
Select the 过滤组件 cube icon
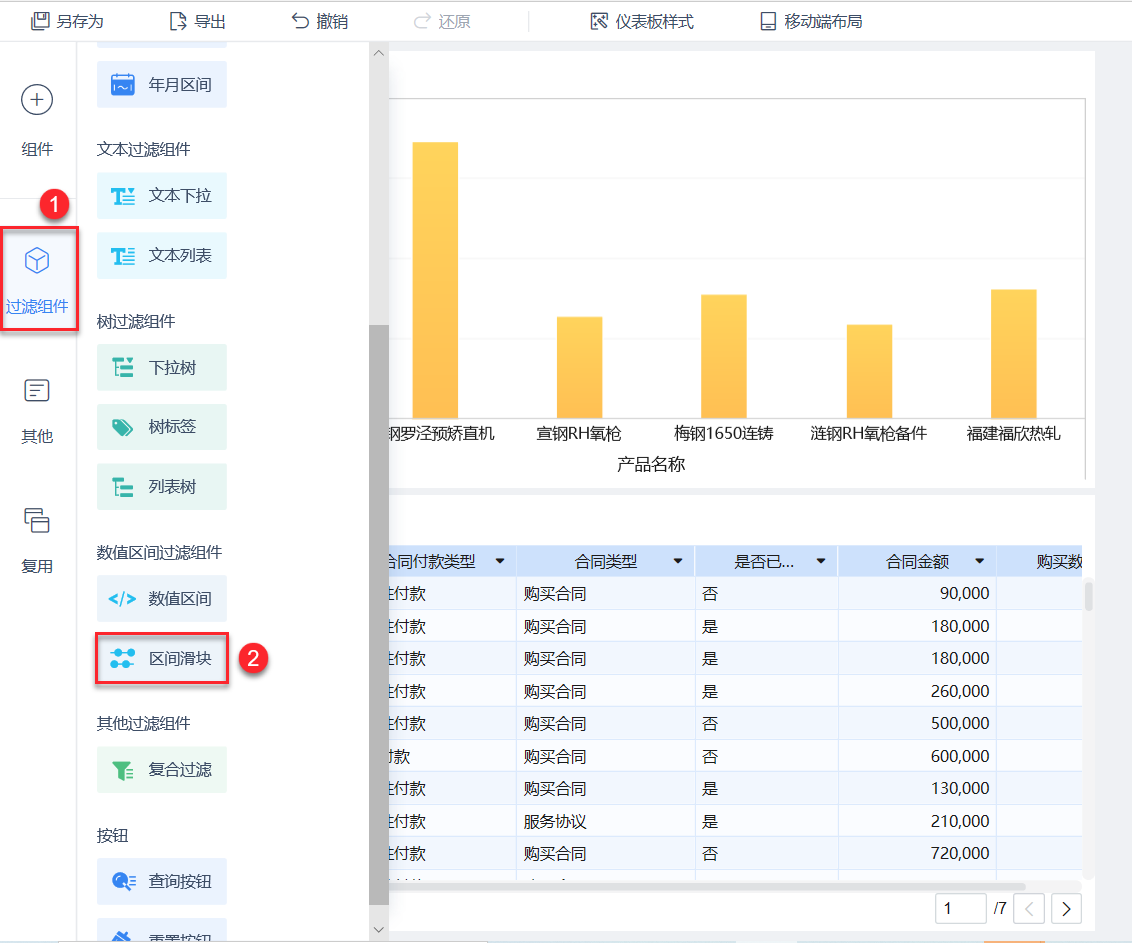coord(37,260)
